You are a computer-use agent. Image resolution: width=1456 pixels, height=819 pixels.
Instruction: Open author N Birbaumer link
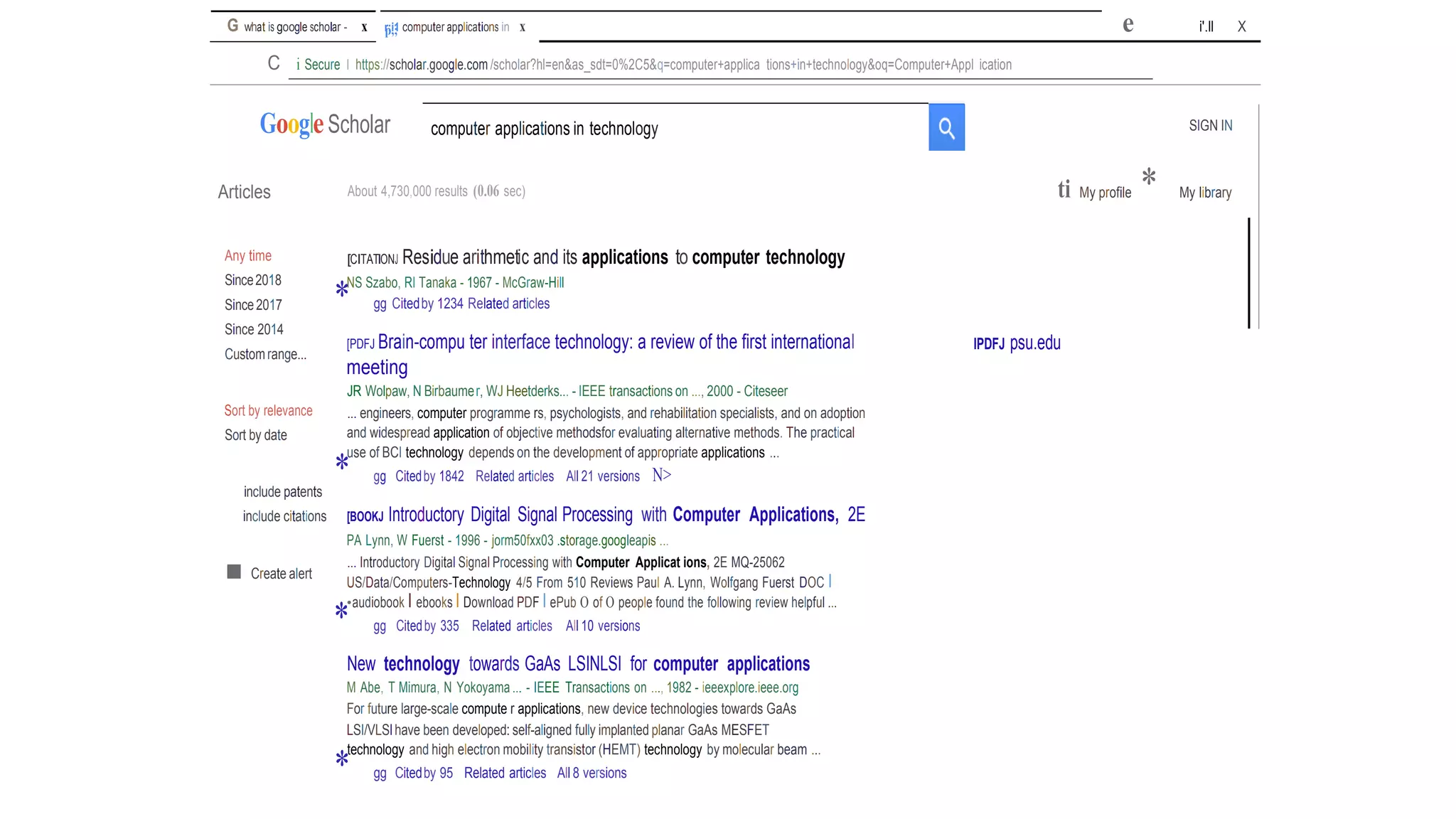pyautogui.click(x=447, y=392)
